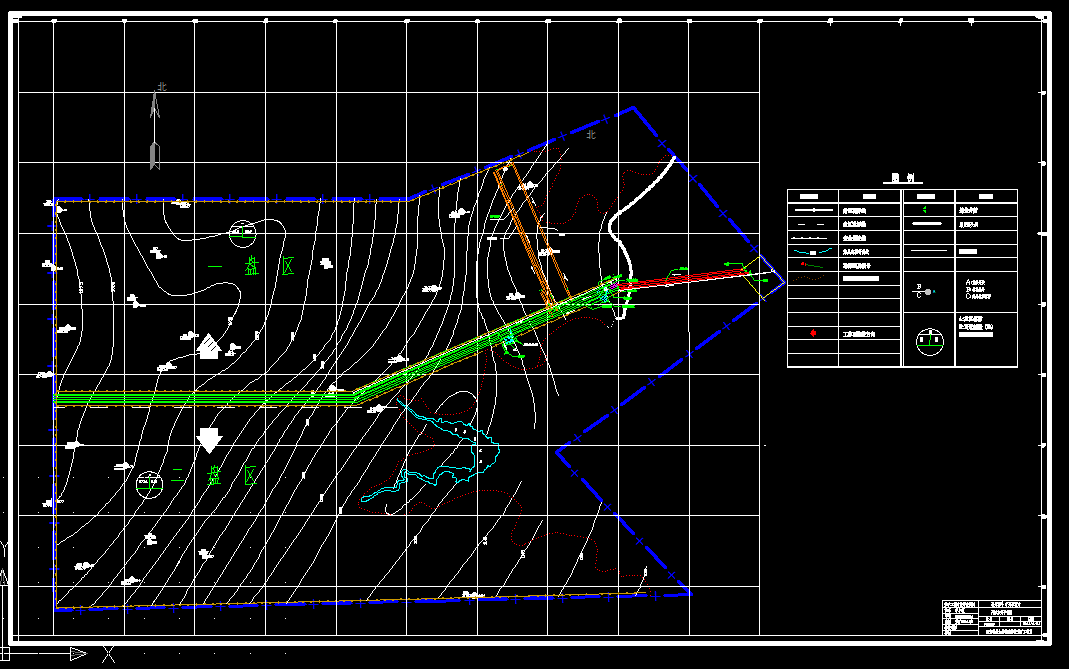Pick the cyan curved line legend symbol

pyautogui.click(x=813, y=252)
